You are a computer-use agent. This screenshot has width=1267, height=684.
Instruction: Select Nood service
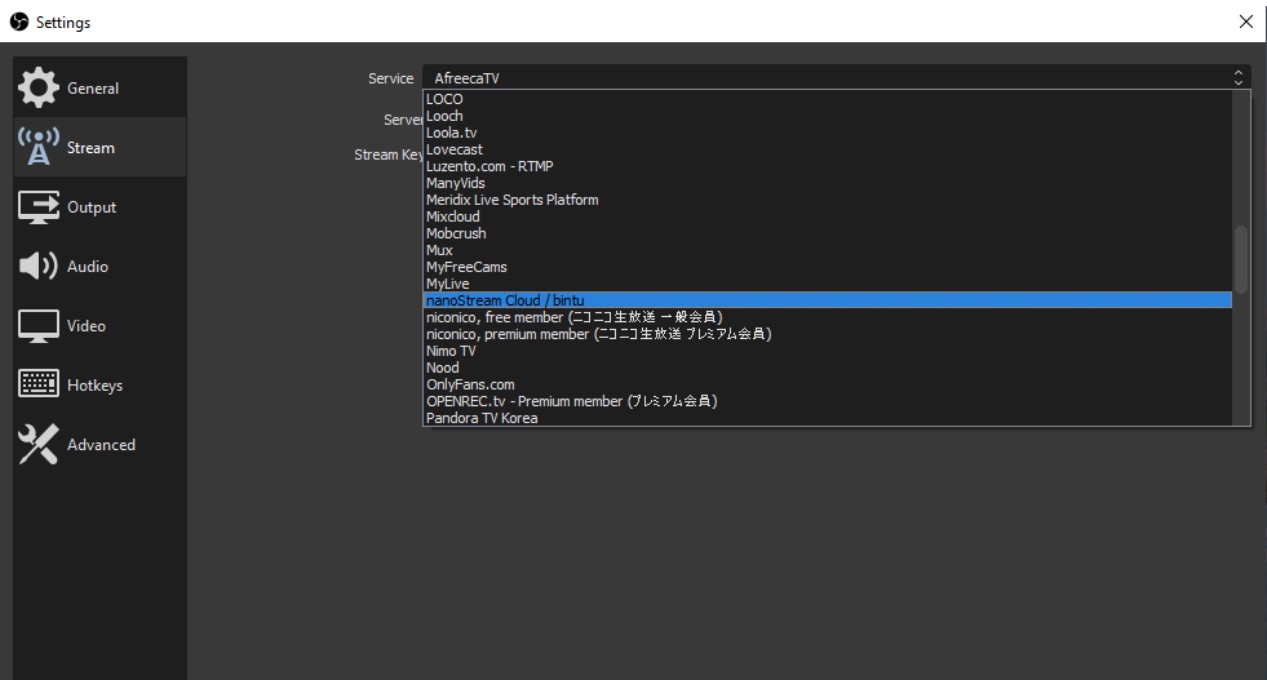pos(827,367)
